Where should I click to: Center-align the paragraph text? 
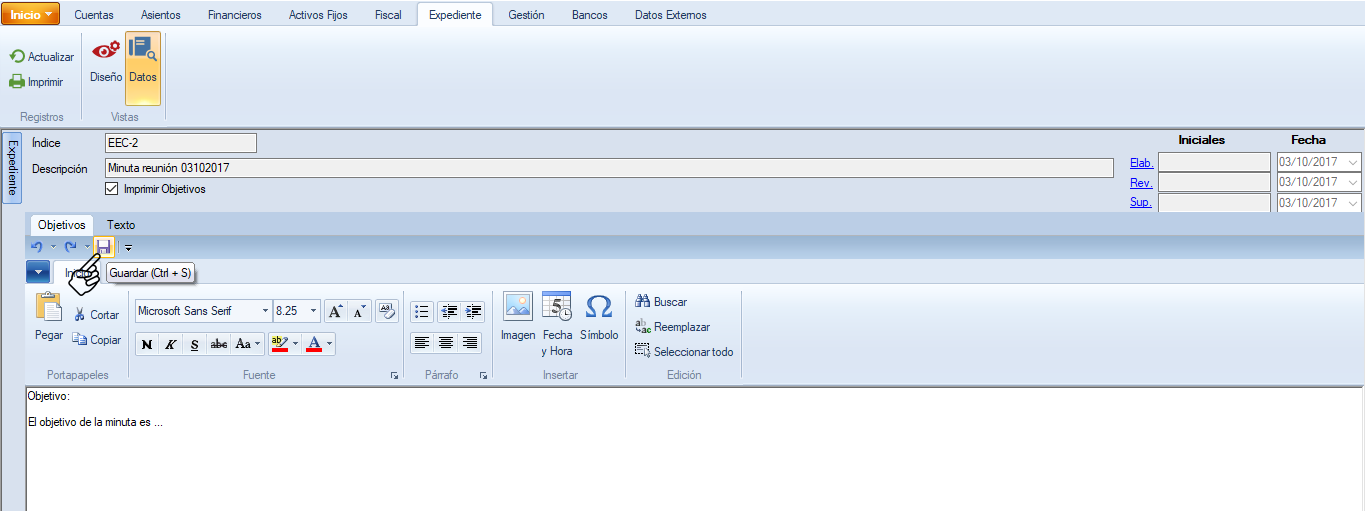tap(446, 343)
